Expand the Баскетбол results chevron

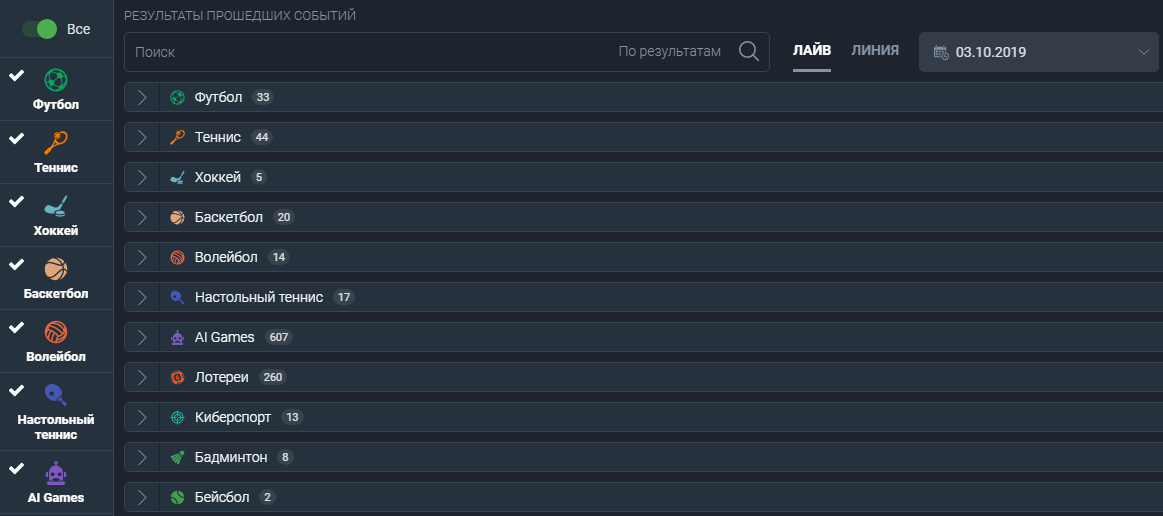coord(142,217)
